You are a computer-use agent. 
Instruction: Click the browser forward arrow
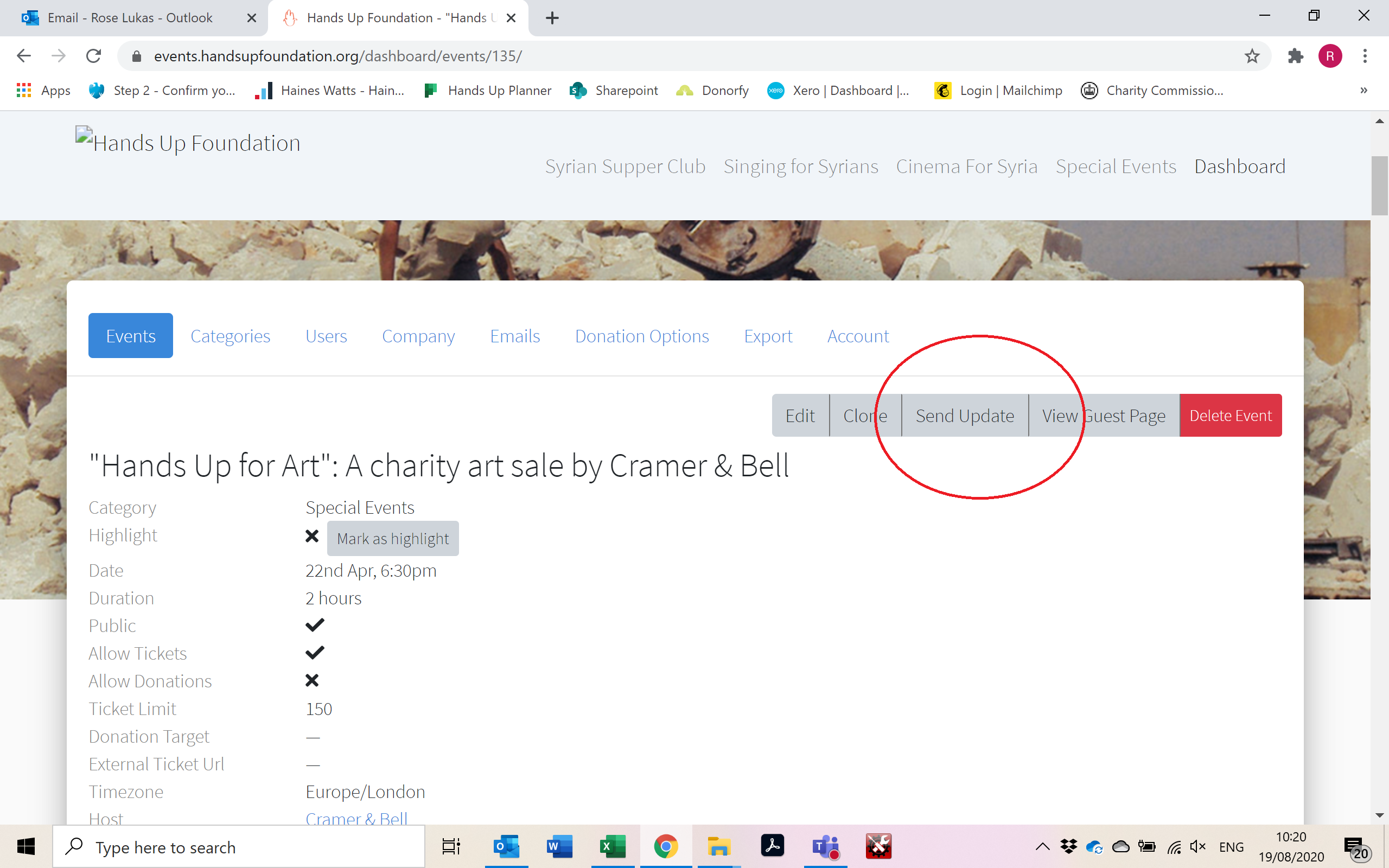tap(59, 56)
